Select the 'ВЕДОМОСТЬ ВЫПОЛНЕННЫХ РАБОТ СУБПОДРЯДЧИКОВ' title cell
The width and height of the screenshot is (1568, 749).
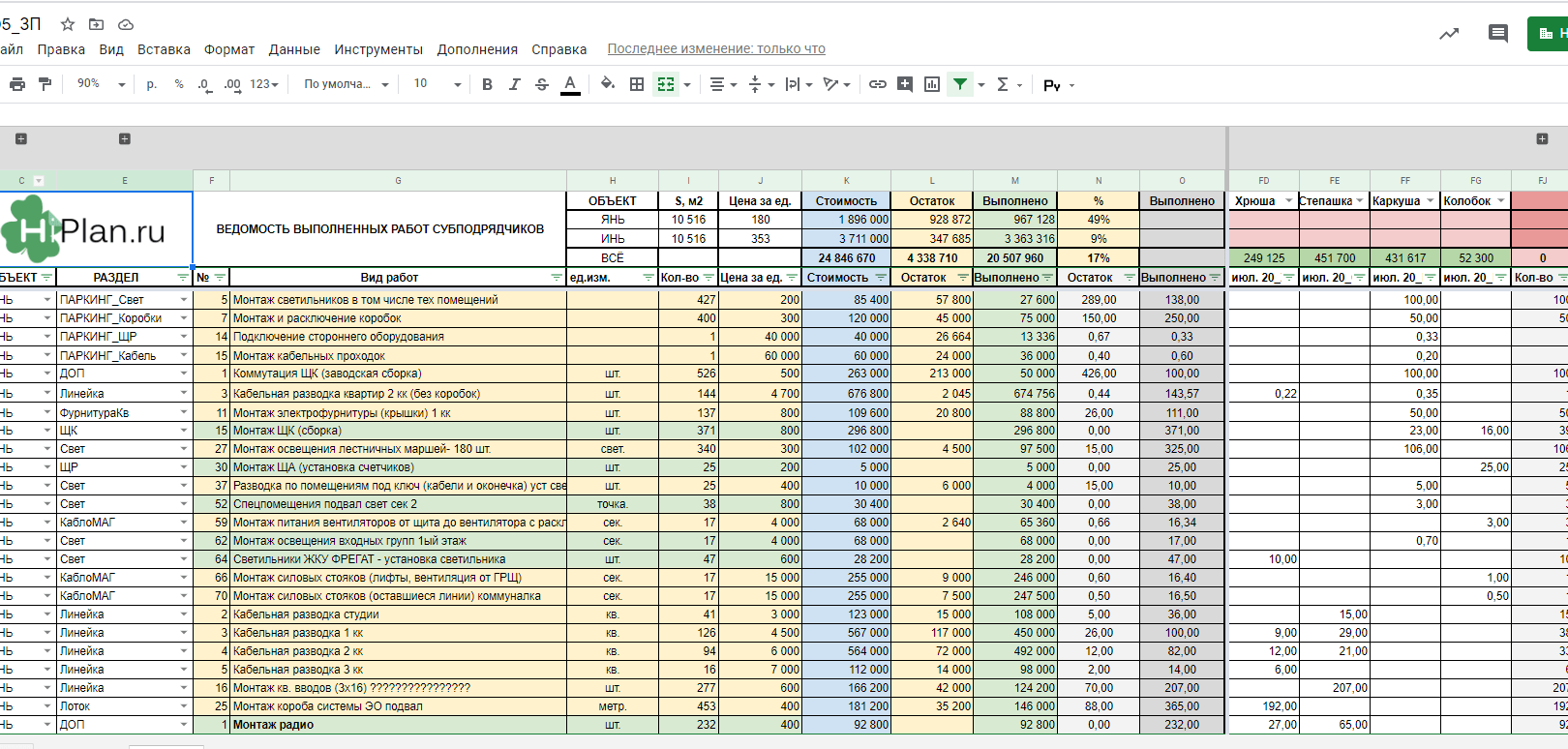[x=379, y=229]
